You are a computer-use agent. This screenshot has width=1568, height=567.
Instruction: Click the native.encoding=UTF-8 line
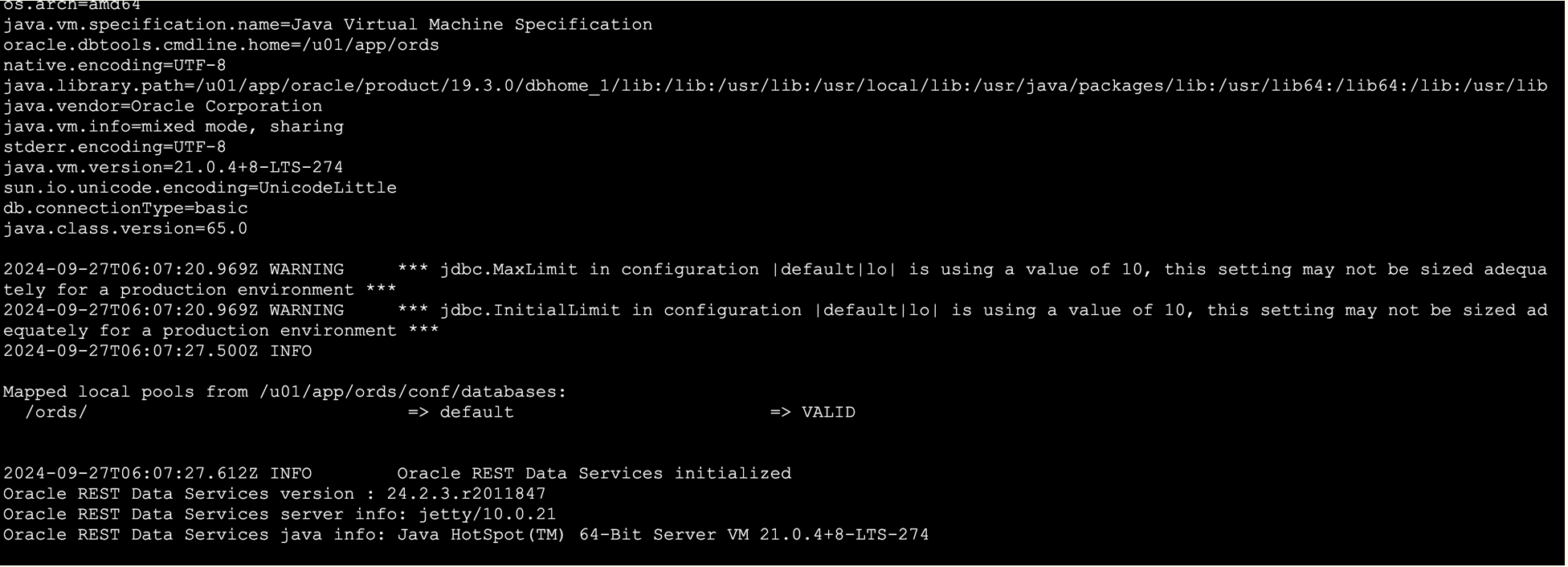[x=114, y=66]
